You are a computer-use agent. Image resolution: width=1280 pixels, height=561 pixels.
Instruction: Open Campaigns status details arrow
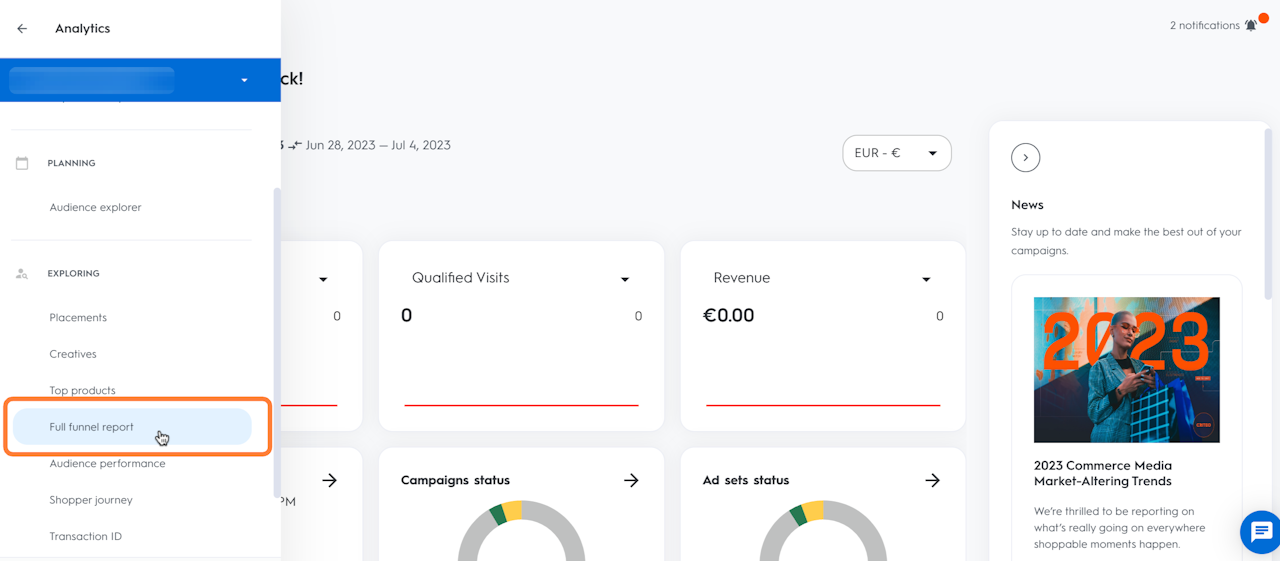[x=631, y=480]
